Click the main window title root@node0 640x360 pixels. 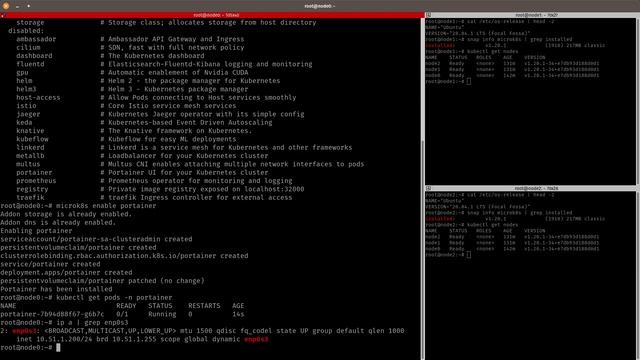click(320, 6)
